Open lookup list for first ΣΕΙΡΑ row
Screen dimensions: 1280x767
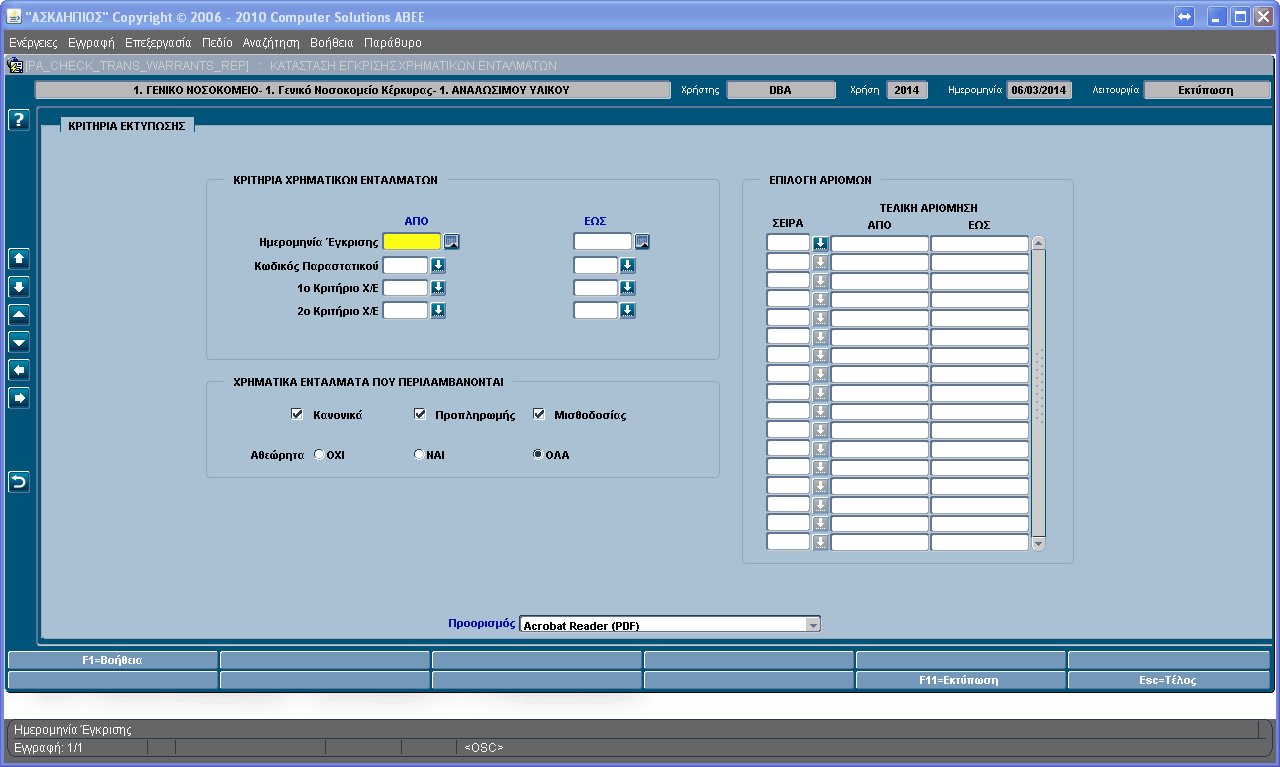(820, 243)
